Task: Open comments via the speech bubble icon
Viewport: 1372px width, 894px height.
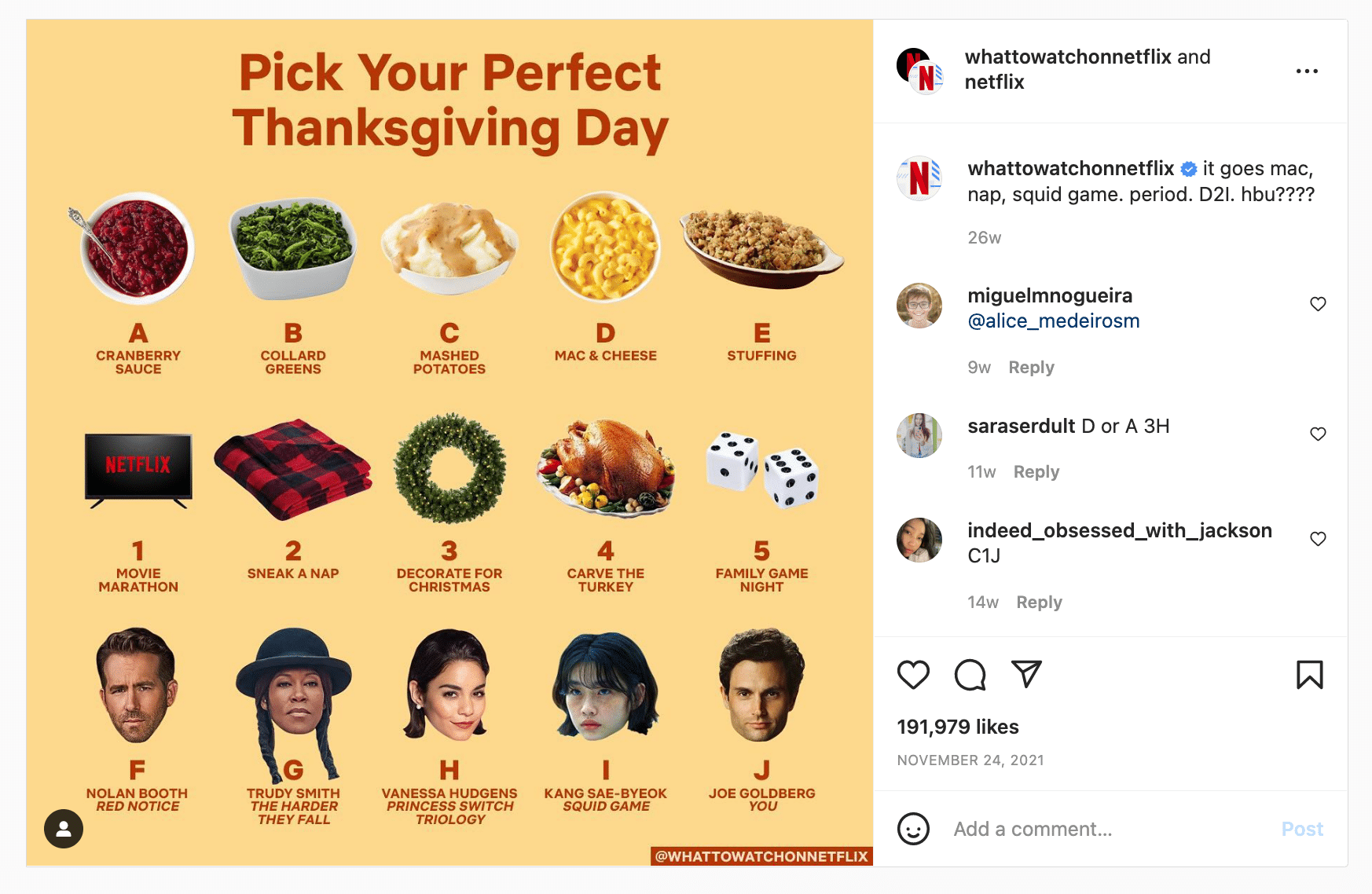Action: coord(969,674)
